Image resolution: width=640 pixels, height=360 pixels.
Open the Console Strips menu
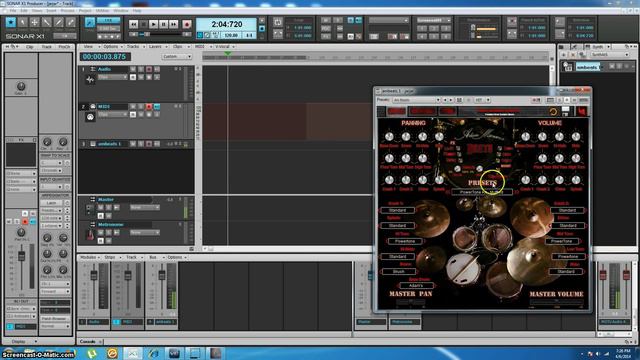click(x=111, y=258)
